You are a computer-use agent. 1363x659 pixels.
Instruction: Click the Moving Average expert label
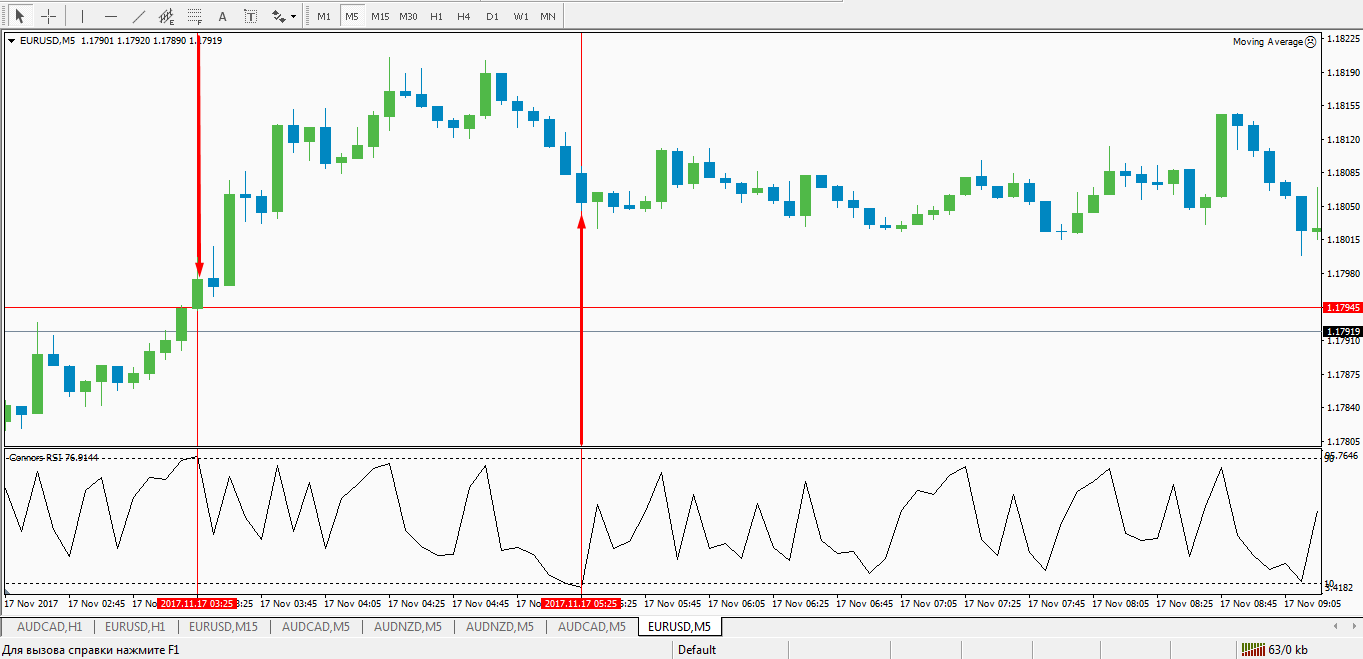1267,42
